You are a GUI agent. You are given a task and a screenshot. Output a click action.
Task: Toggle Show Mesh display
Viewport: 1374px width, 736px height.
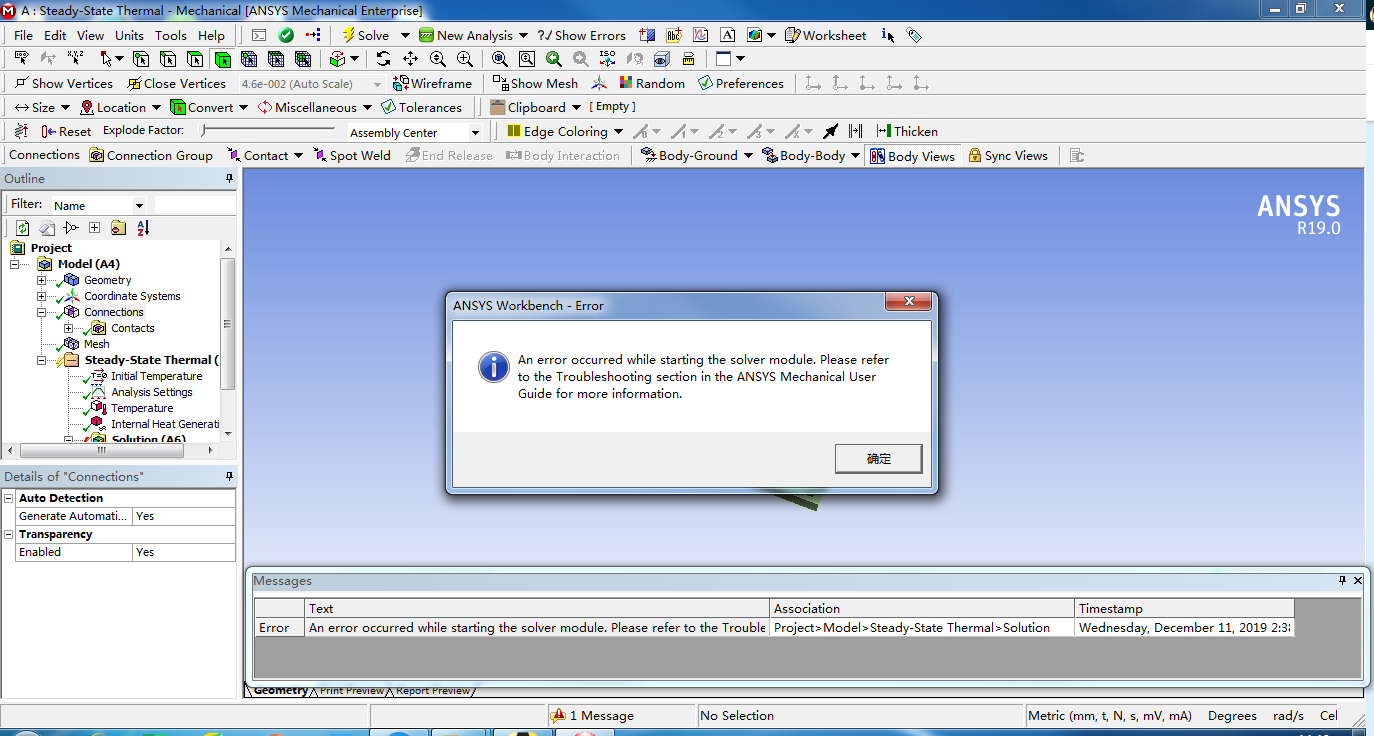(x=535, y=83)
